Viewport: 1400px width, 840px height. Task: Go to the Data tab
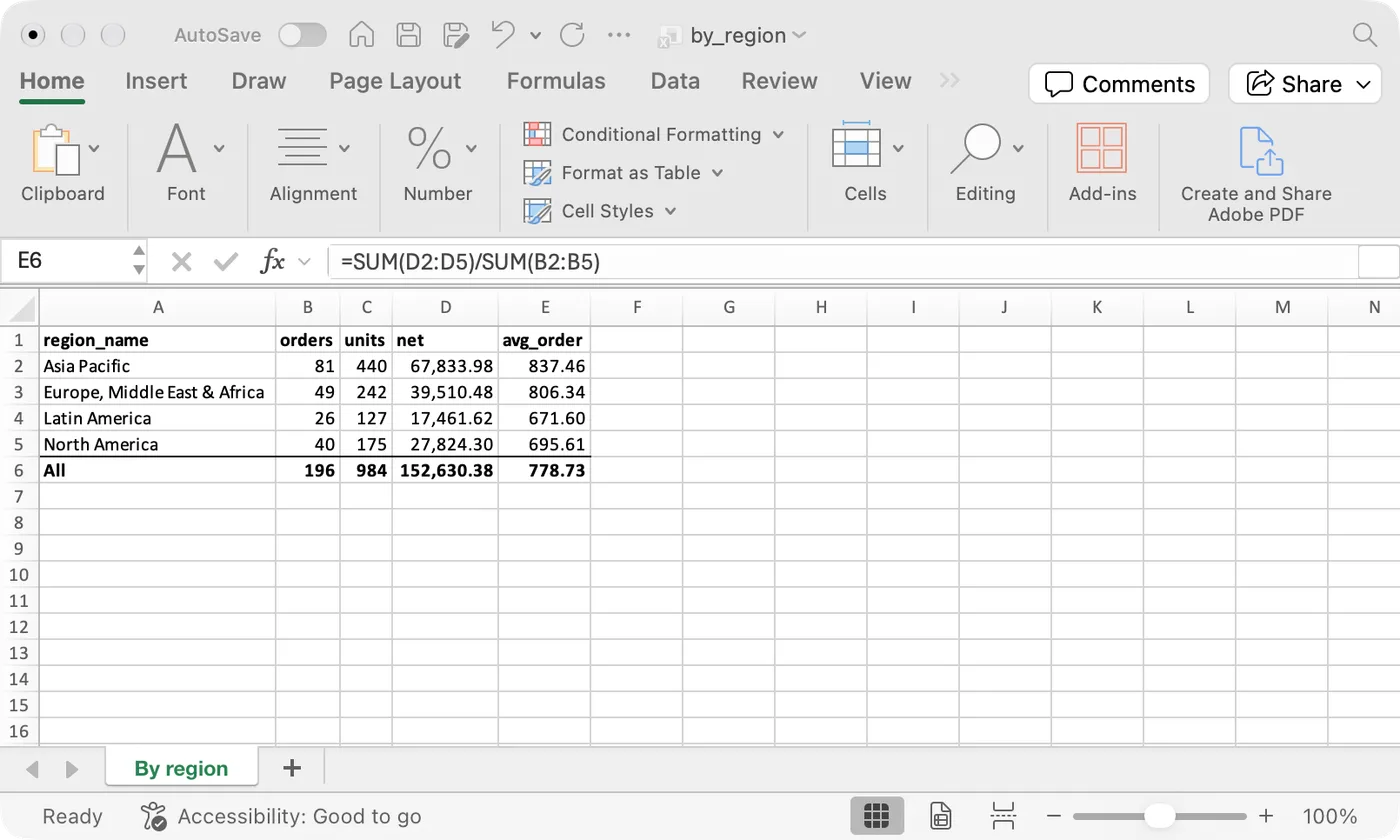[675, 81]
